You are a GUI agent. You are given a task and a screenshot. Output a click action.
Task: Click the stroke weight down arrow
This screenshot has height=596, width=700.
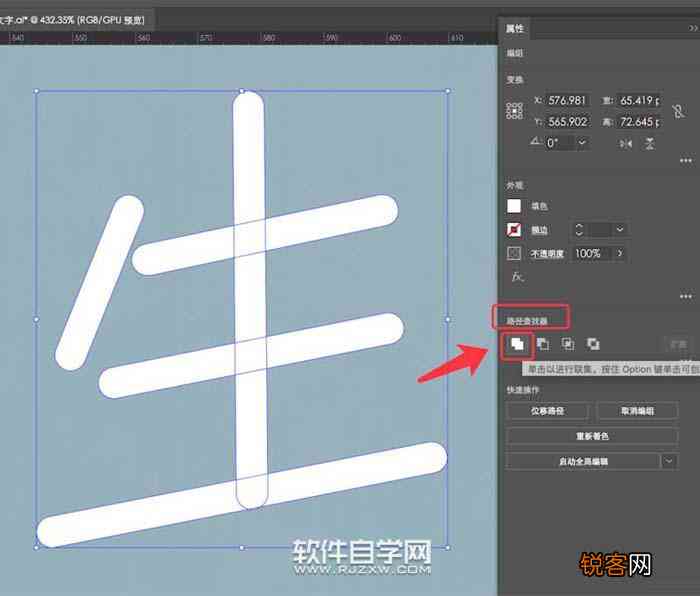[x=579, y=233]
